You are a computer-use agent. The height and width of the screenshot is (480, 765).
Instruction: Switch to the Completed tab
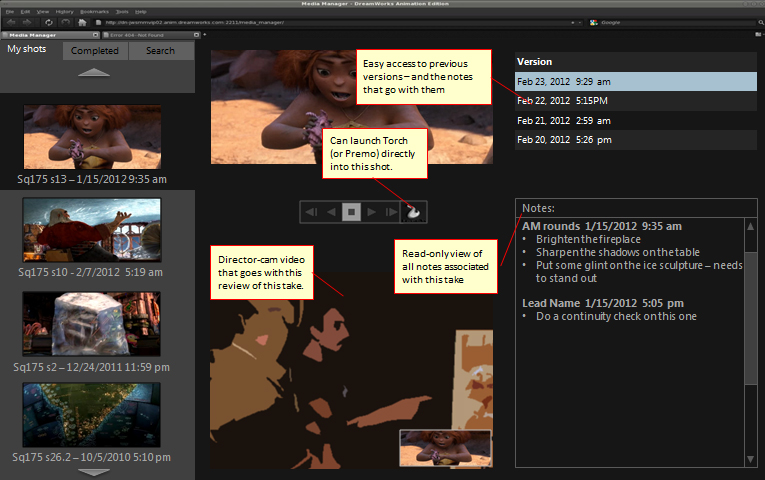[95, 51]
